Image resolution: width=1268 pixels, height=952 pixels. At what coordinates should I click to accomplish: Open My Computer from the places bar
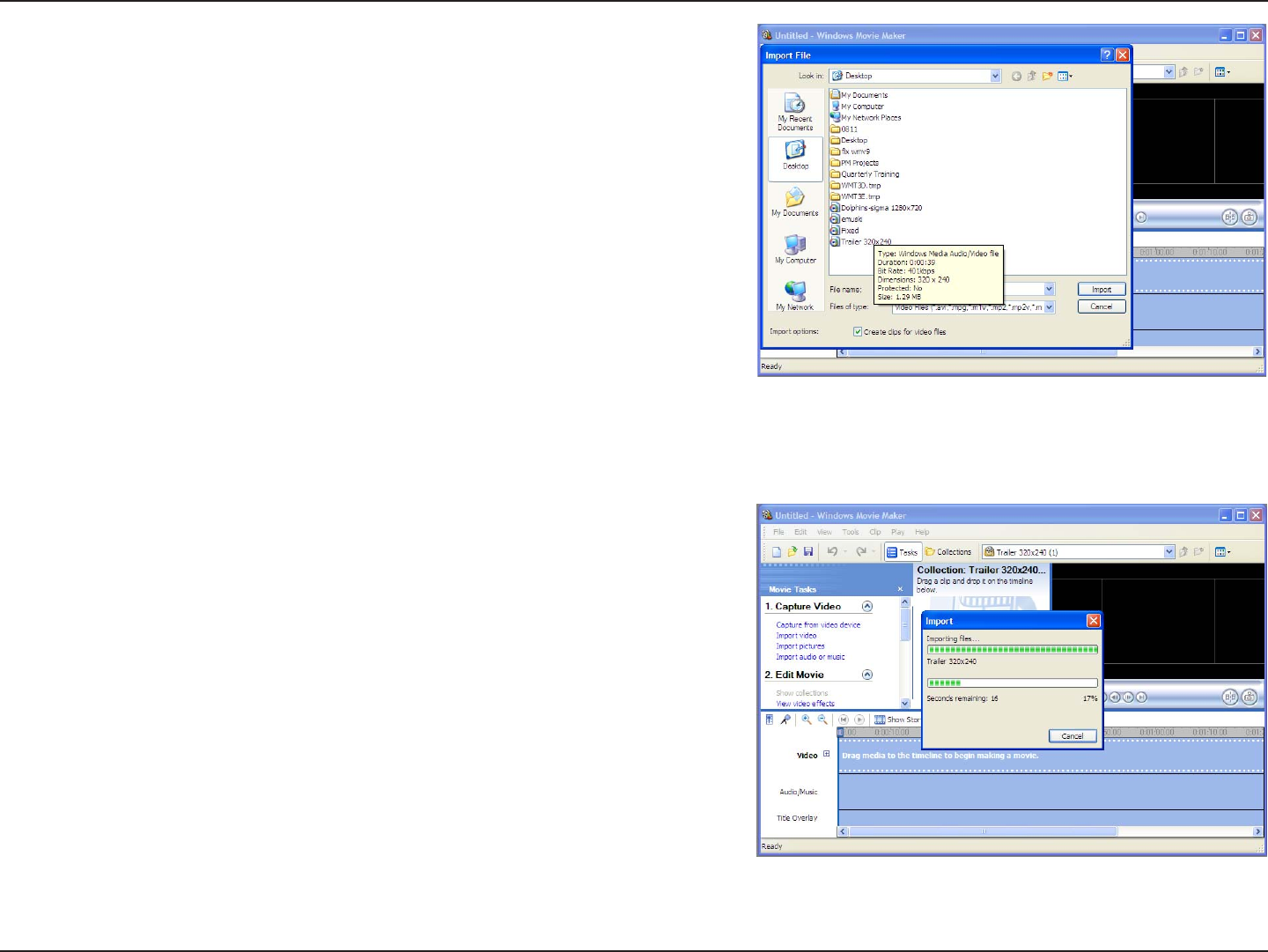point(795,250)
